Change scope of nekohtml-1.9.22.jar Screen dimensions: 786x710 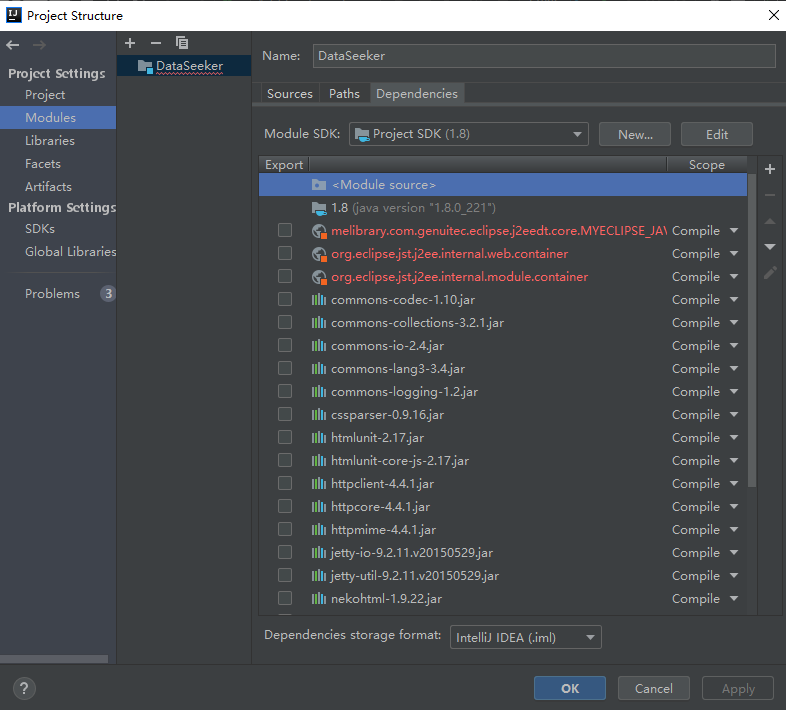[x=734, y=599]
